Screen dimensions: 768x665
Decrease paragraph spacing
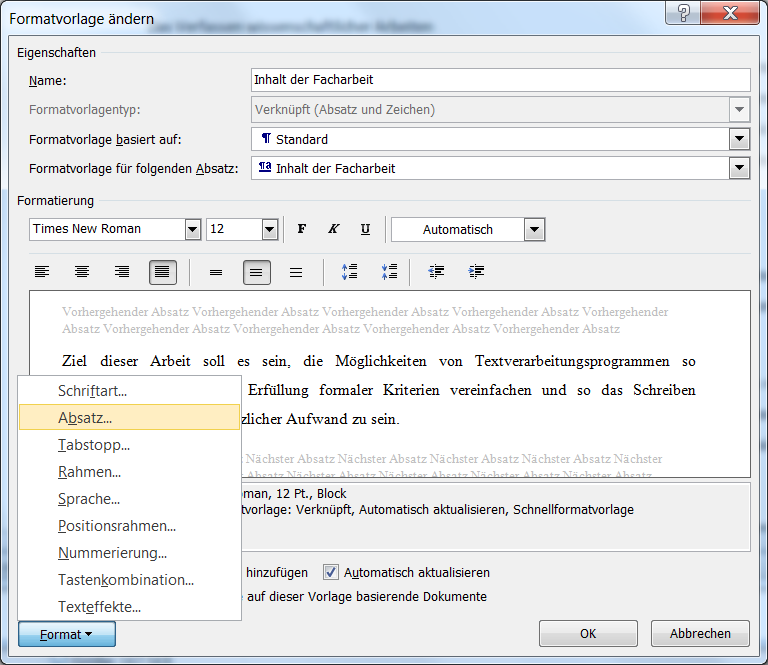pyautogui.click(x=389, y=272)
